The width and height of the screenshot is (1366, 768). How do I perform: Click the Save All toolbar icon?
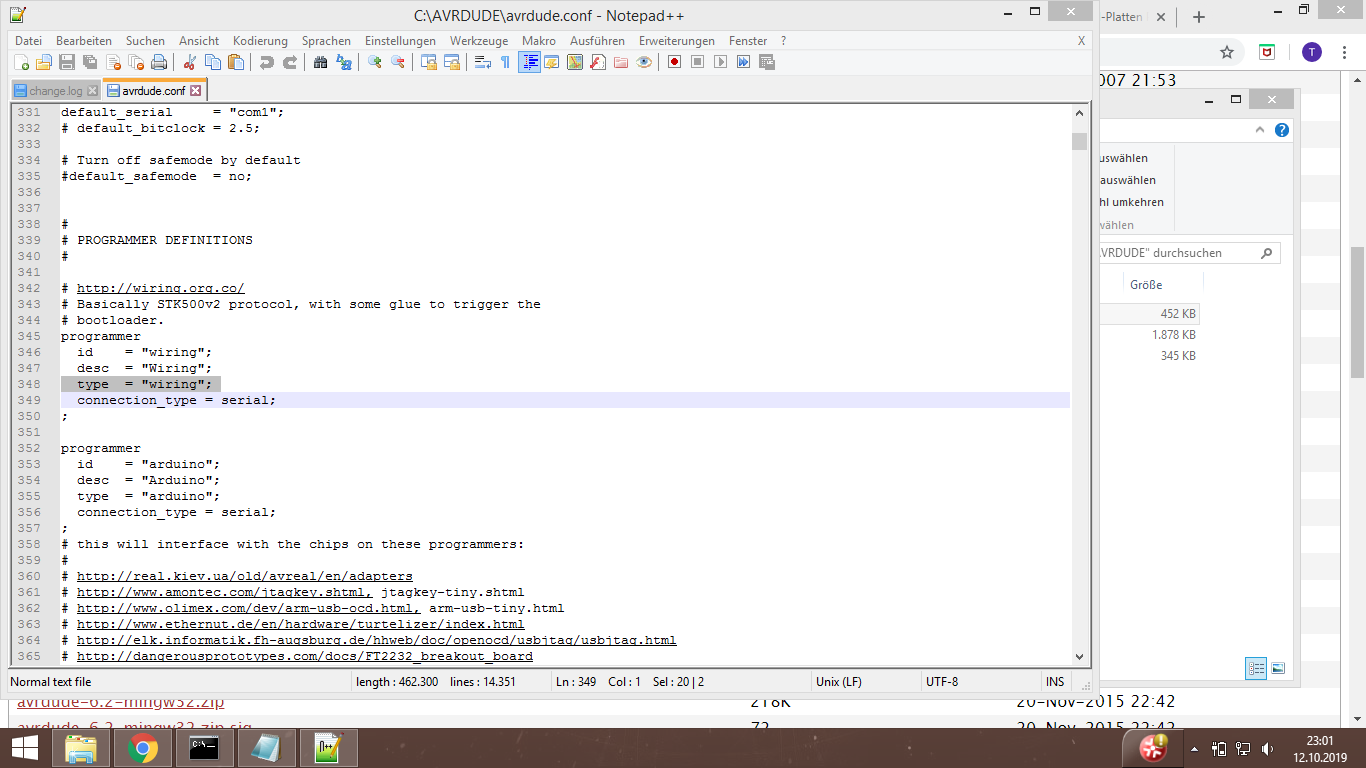click(87, 61)
